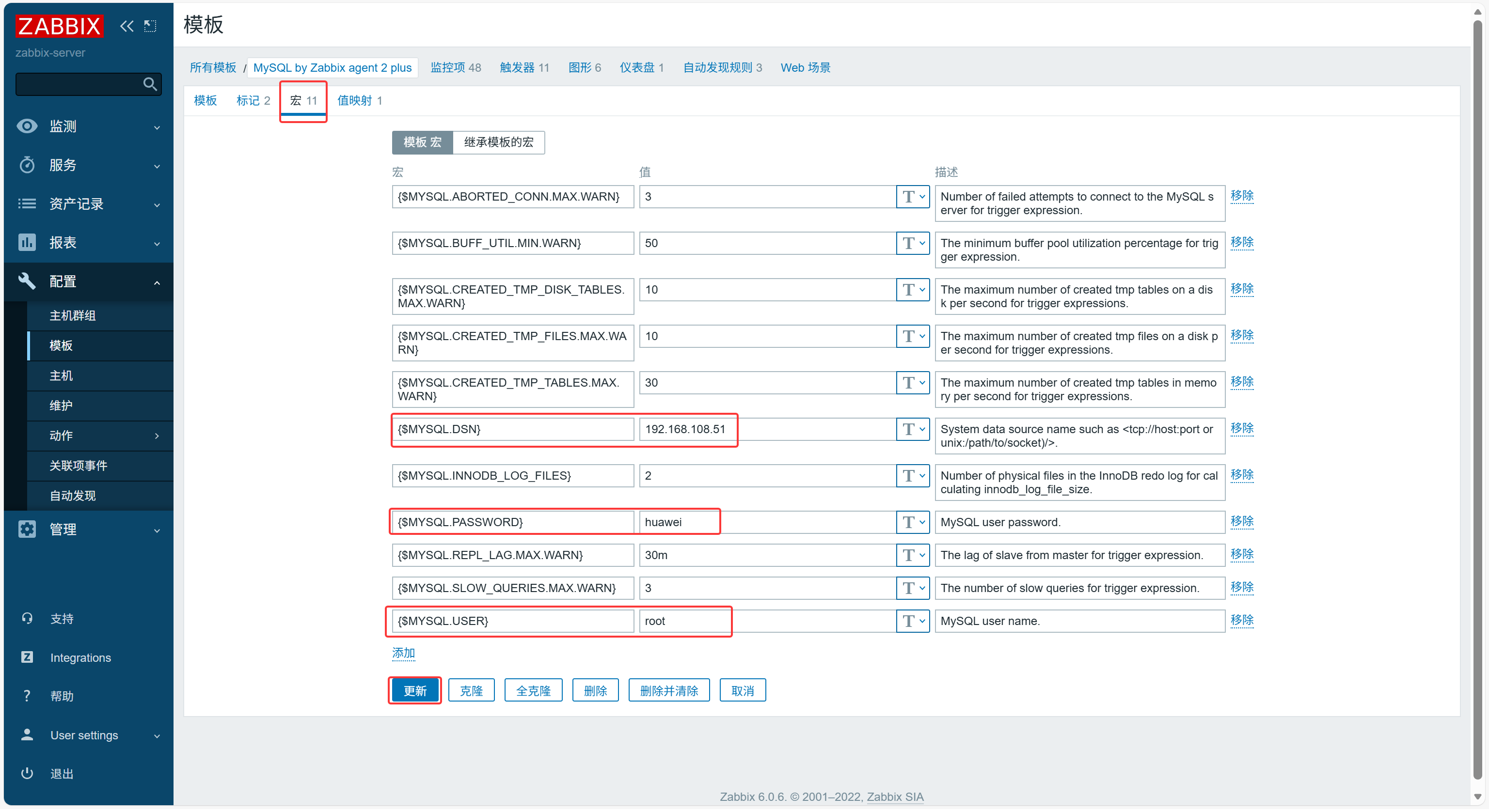The image size is (1489, 812).
Task: Click 全克隆 full clone button
Action: pos(533,690)
